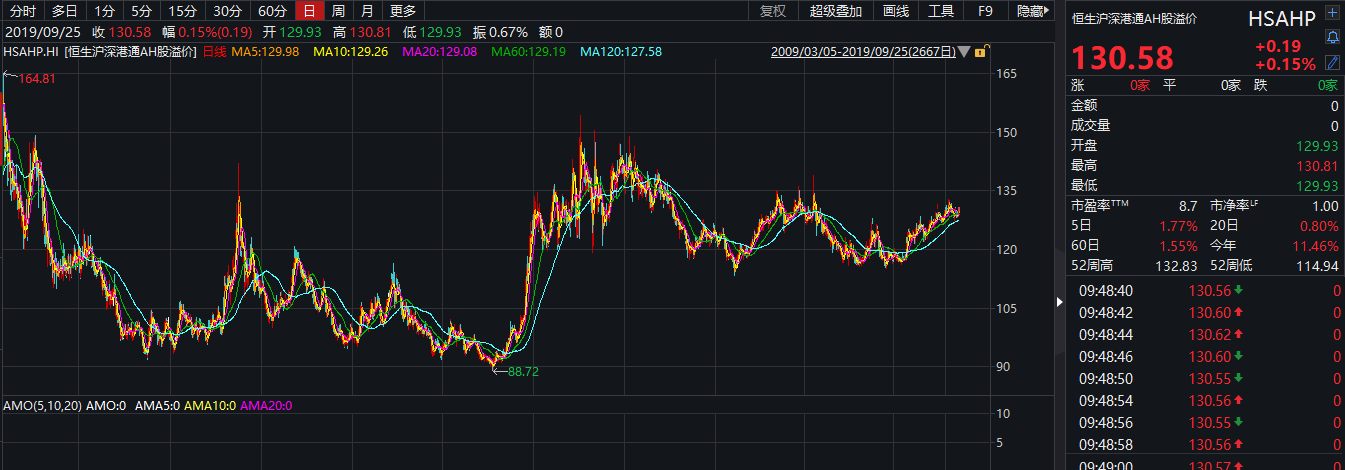
Task: Click the AMO(5,10,20) indicator label
Action: point(43,405)
